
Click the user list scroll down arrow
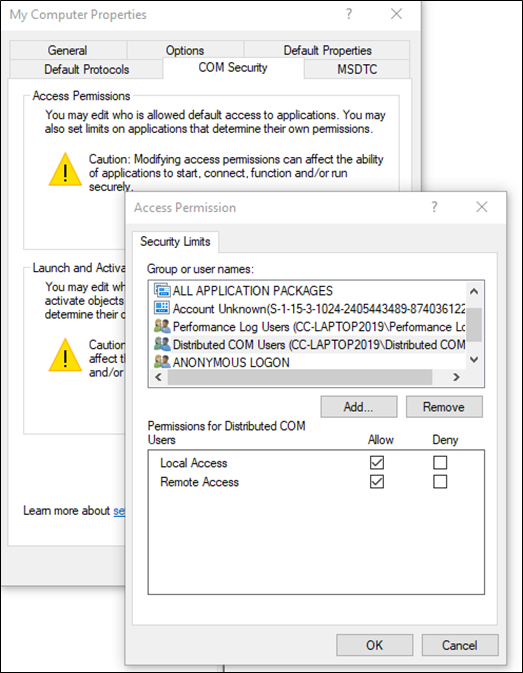coord(474,360)
